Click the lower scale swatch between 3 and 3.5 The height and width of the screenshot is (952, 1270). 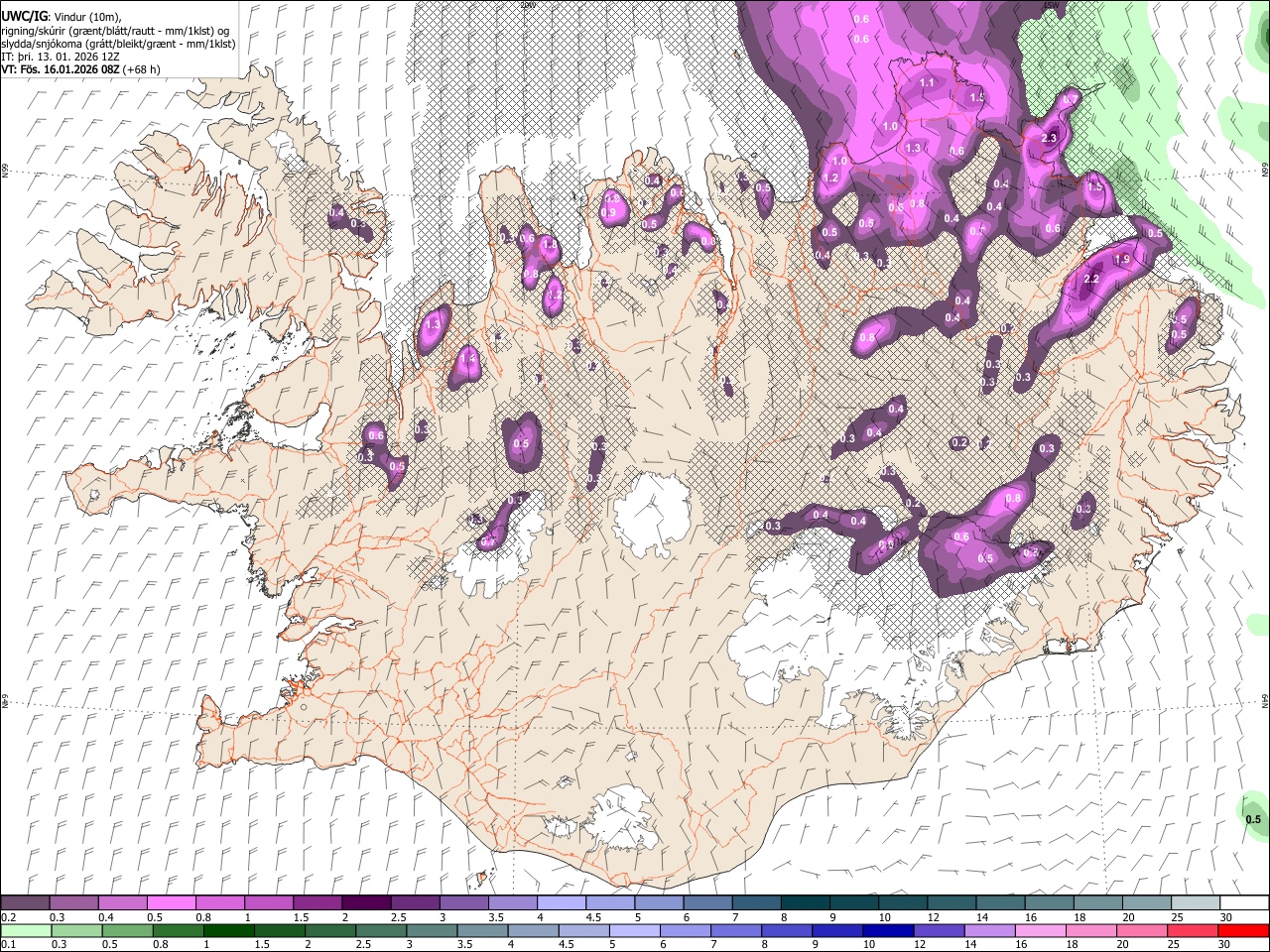432,931
